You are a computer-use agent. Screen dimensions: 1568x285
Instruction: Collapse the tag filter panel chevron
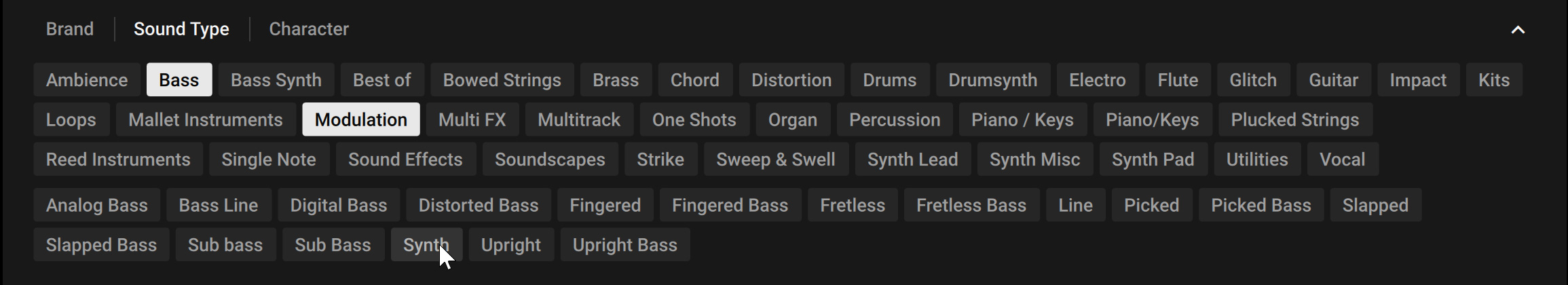1518,30
